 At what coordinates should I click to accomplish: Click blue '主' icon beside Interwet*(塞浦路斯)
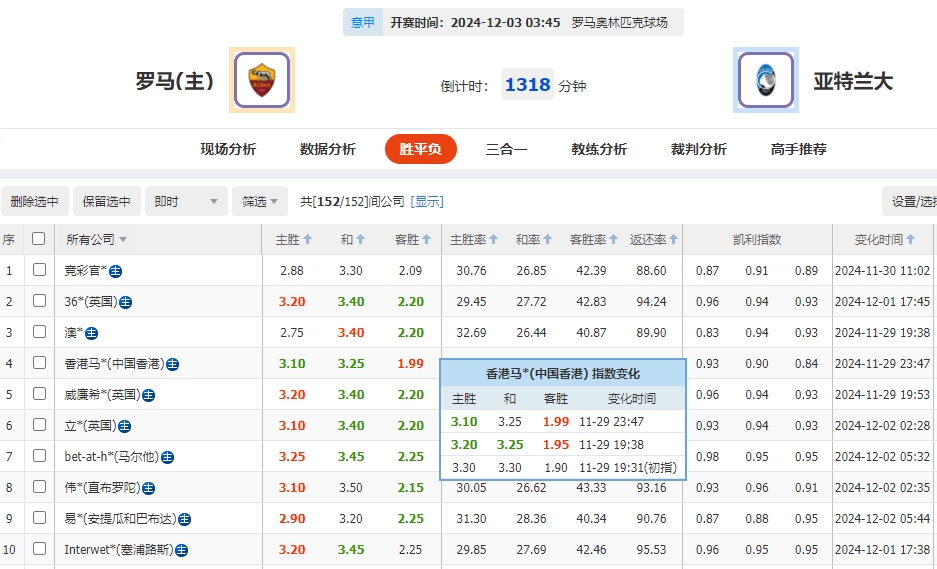(x=182, y=550)
